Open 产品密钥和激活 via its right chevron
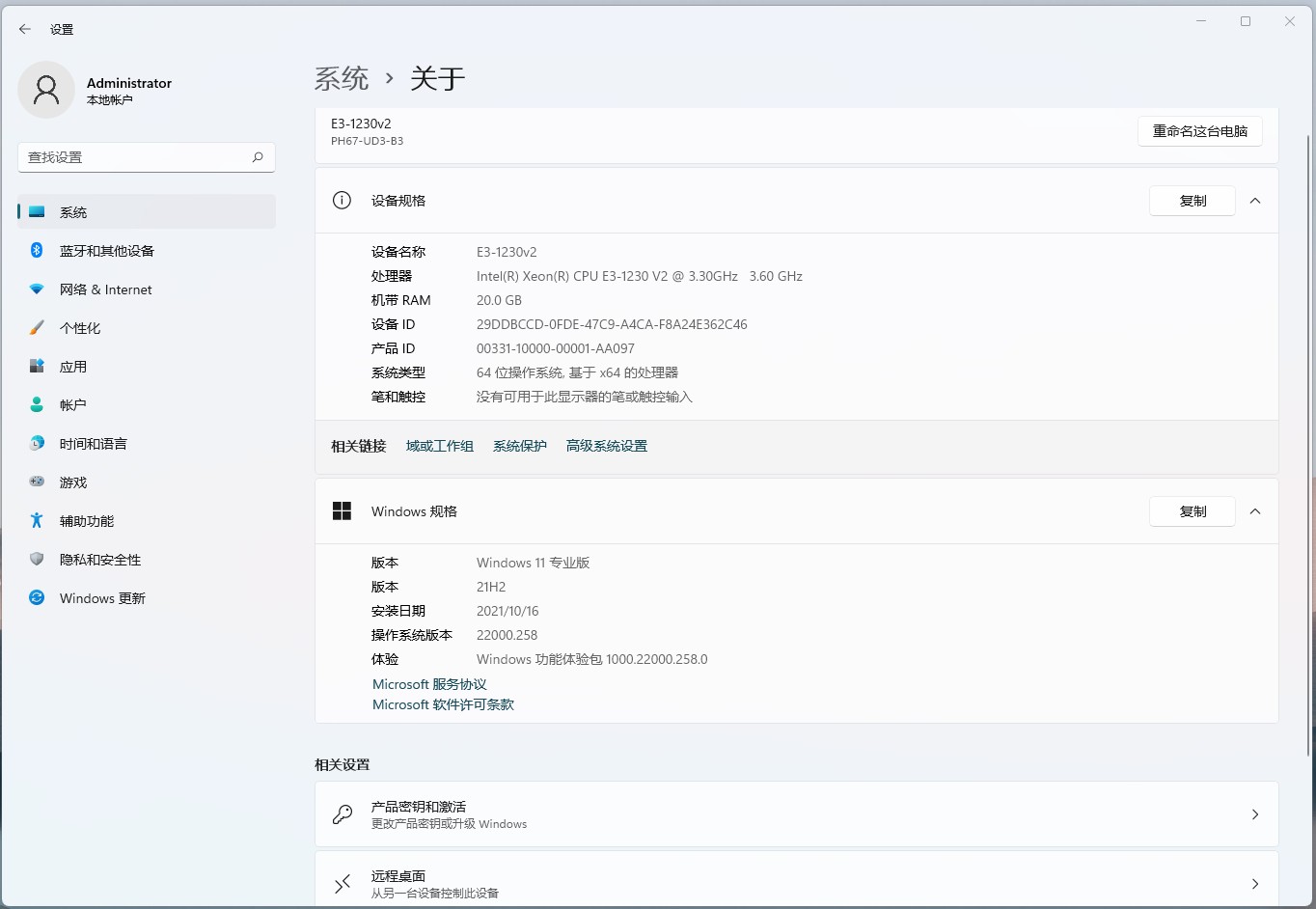This screenshot has width=1316, height=909. coord(1255,814)
